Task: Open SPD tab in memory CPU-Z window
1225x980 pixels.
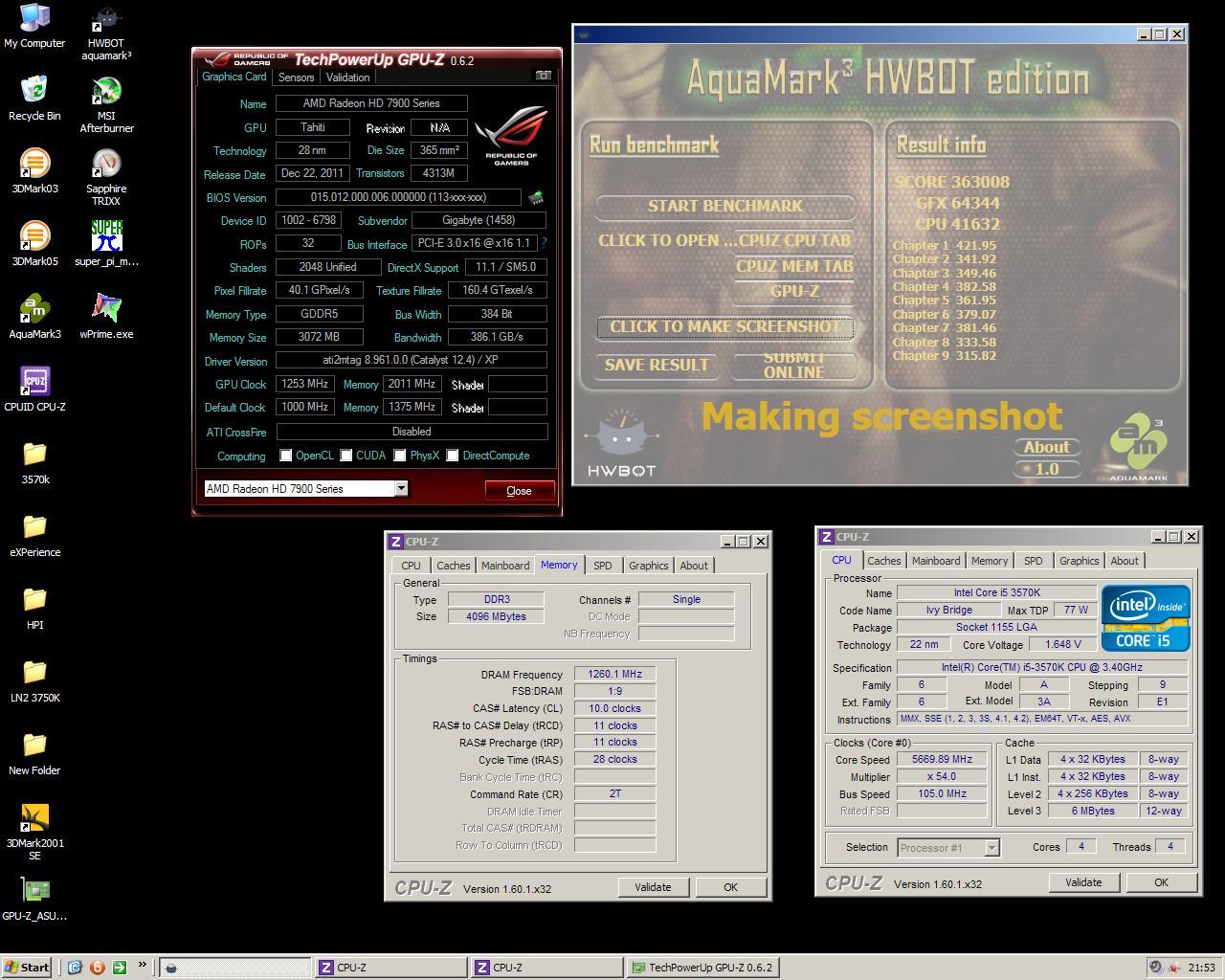Action: point(602,566)
